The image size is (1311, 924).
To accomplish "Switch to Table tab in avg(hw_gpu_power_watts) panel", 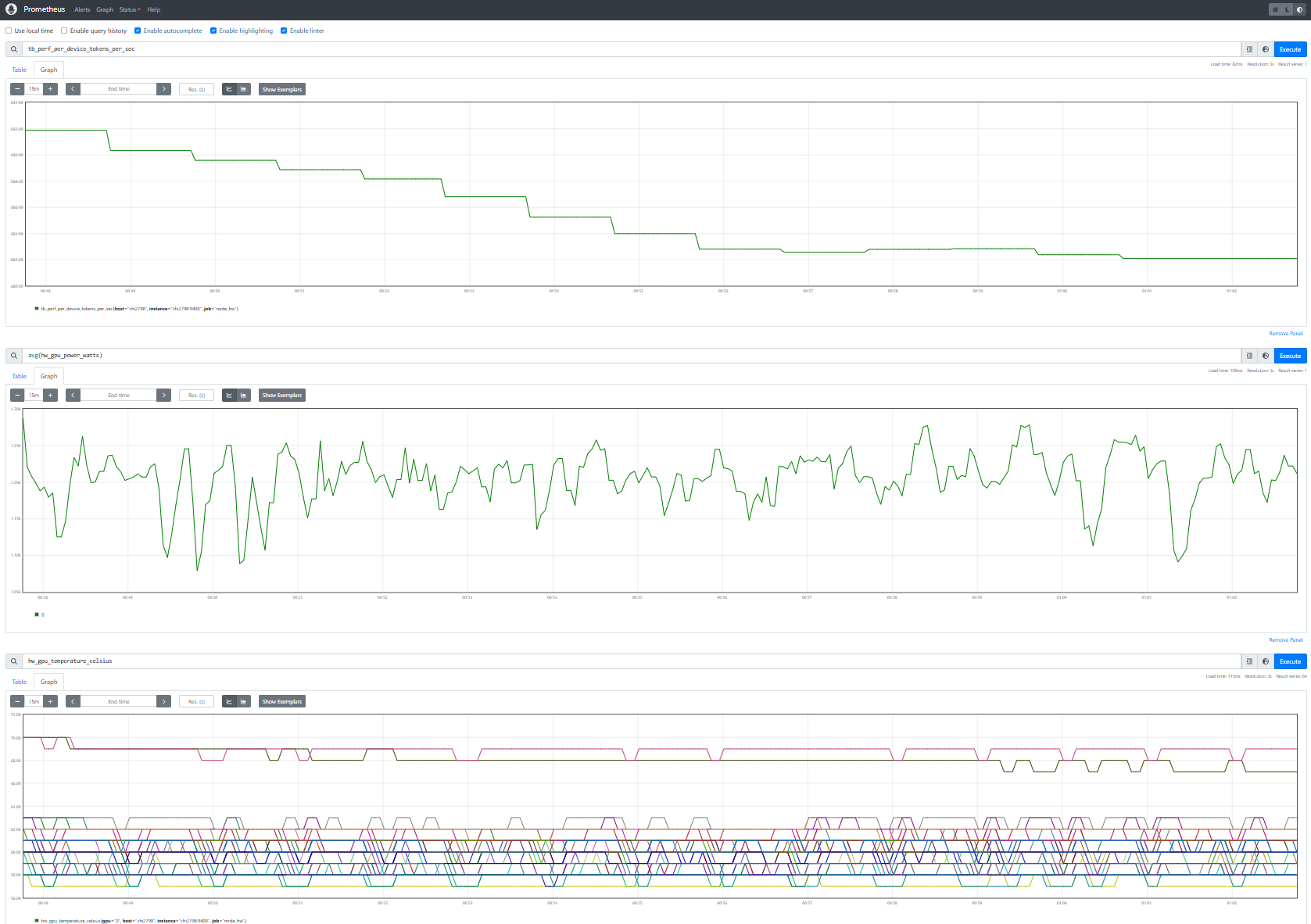I will click(x=20, y=376).
